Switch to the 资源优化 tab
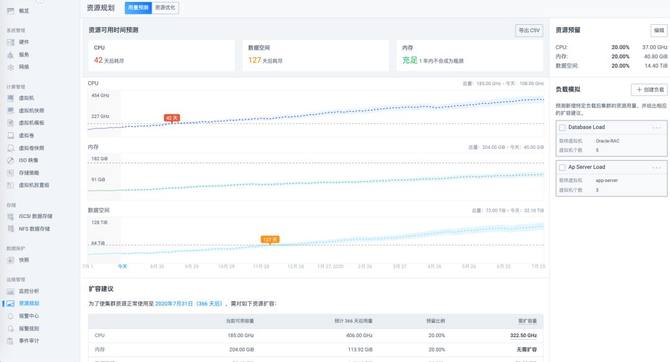Screen dimensions: 670x362 [165, 8]
